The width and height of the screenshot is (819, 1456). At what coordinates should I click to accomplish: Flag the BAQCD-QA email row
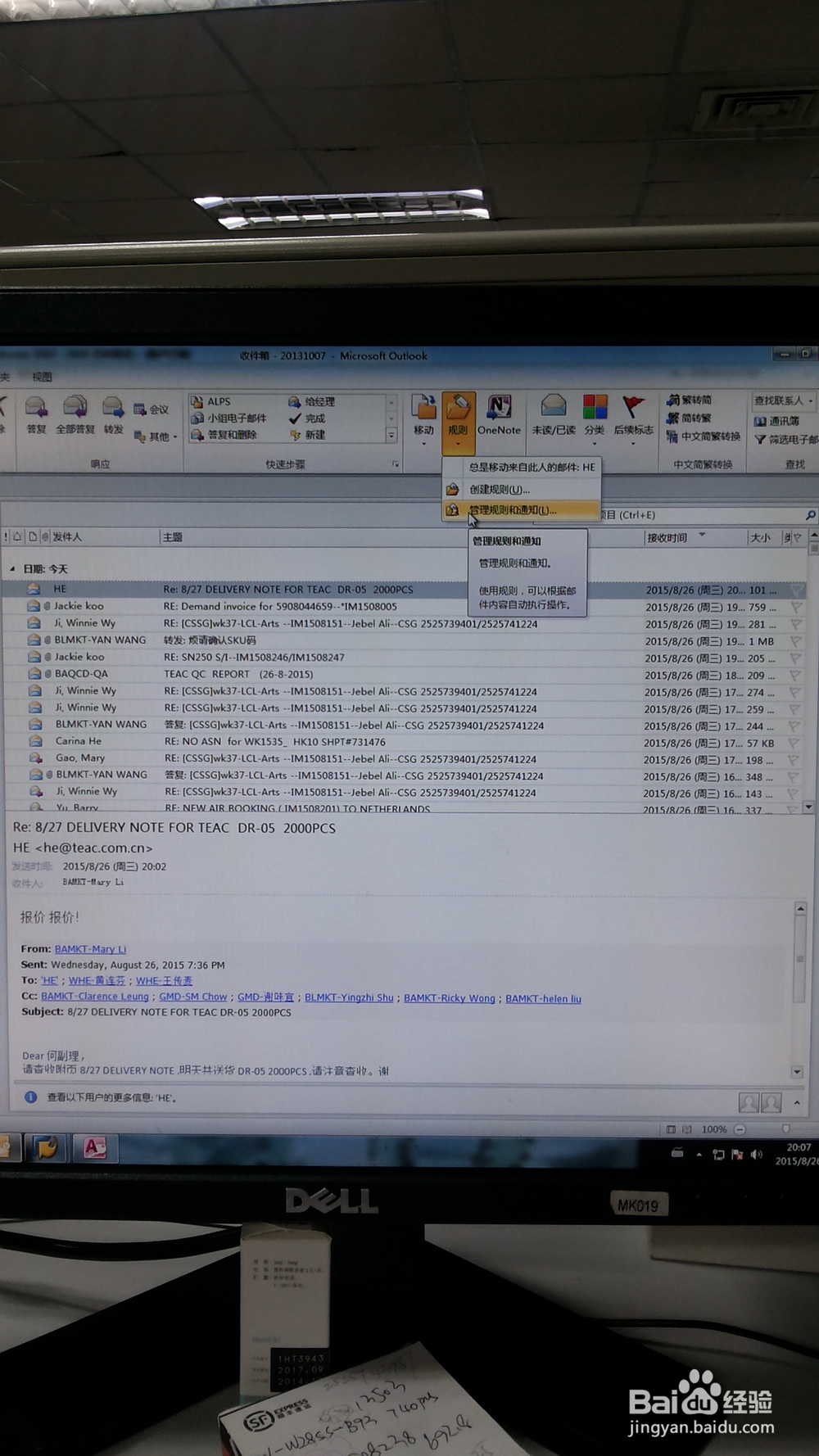(x=794, y=676)
